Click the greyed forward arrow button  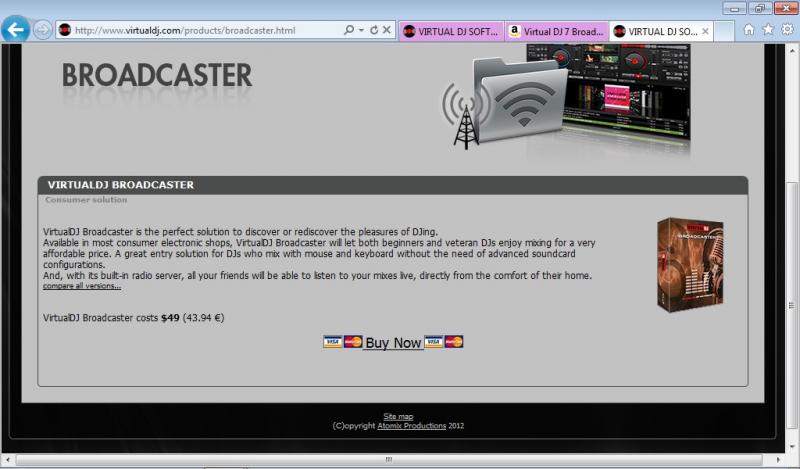click(x=42, y=30)
